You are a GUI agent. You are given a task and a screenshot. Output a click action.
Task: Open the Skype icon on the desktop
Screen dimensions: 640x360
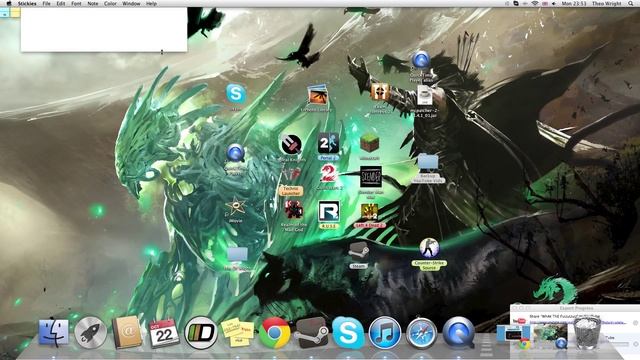pos(236,94)
